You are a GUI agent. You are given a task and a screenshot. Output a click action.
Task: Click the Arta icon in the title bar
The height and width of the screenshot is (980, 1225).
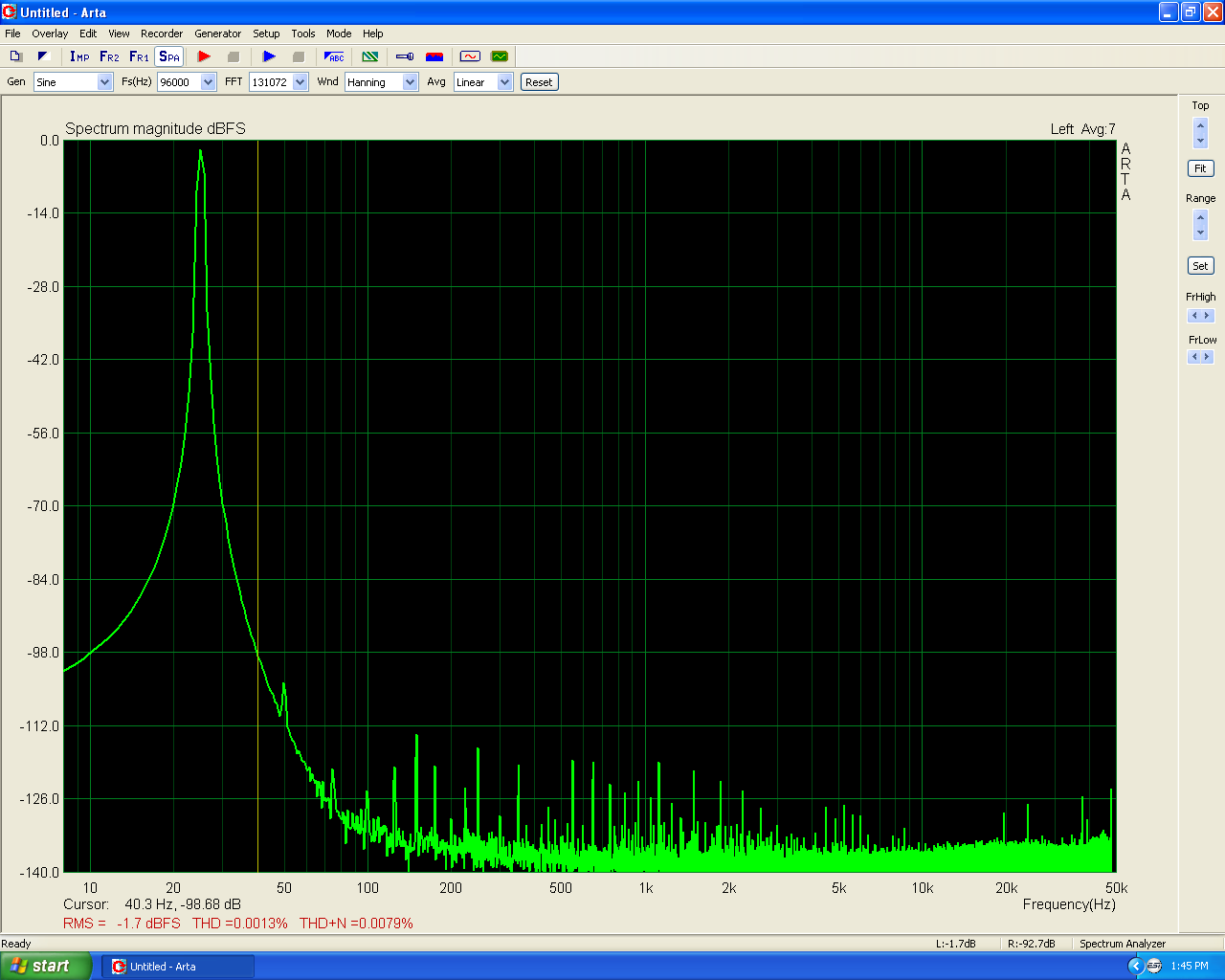tap(10, 12)
